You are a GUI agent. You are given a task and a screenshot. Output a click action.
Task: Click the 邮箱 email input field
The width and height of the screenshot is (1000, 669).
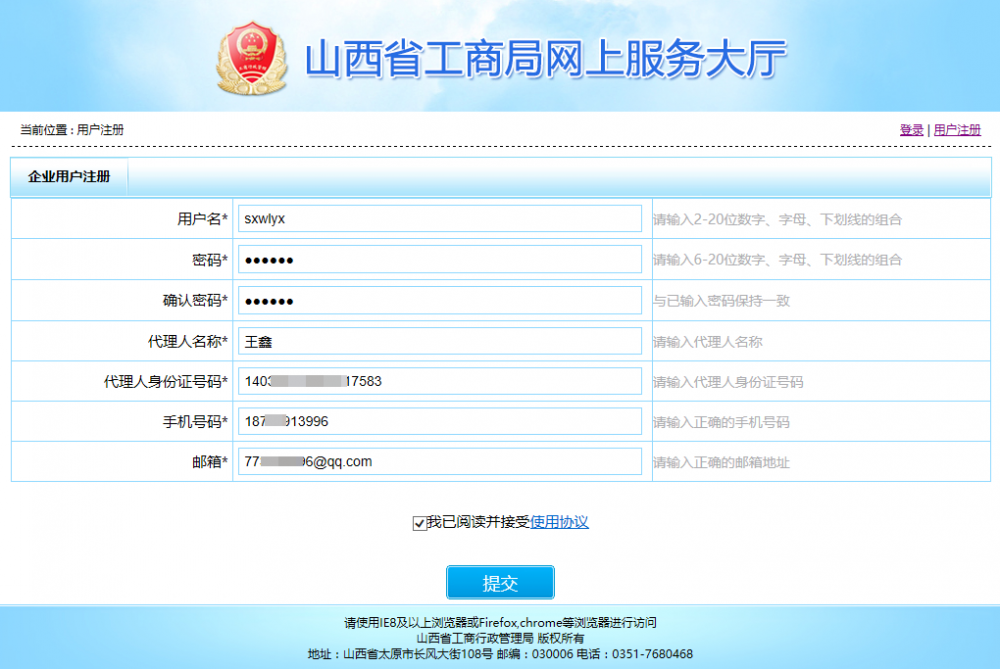[438, 461]
